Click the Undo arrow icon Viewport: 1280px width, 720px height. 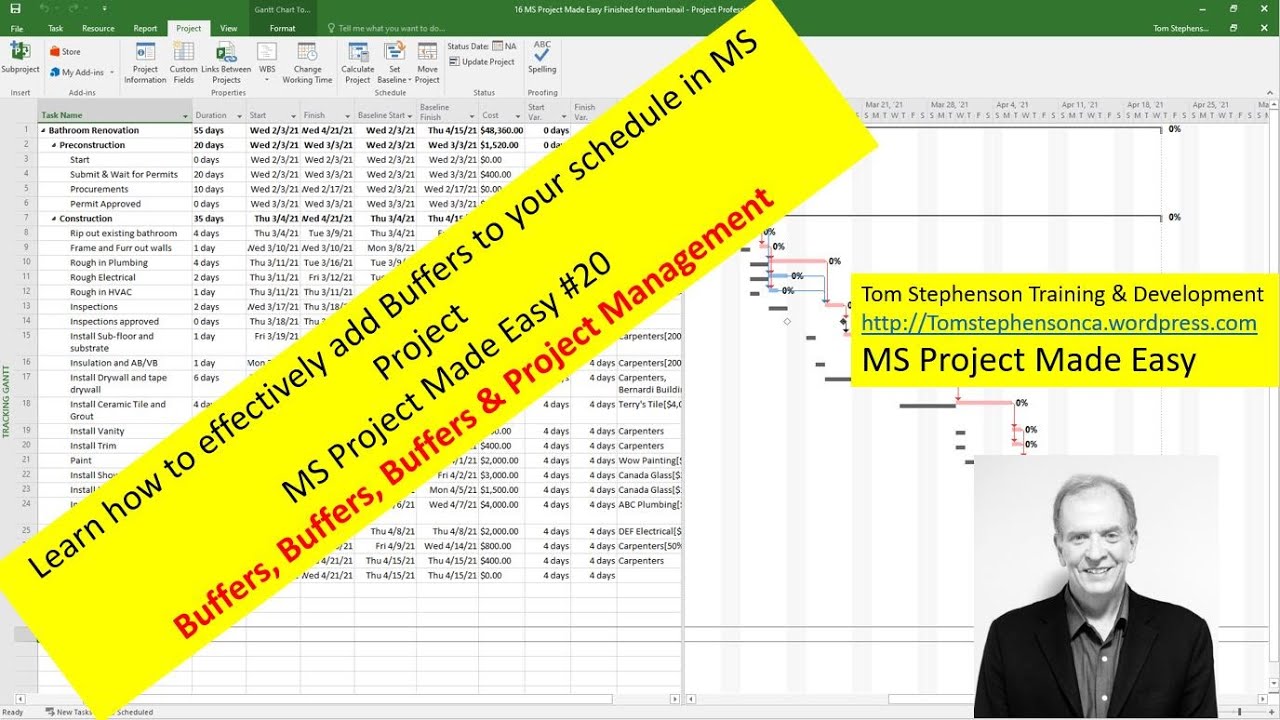point(46,8)
